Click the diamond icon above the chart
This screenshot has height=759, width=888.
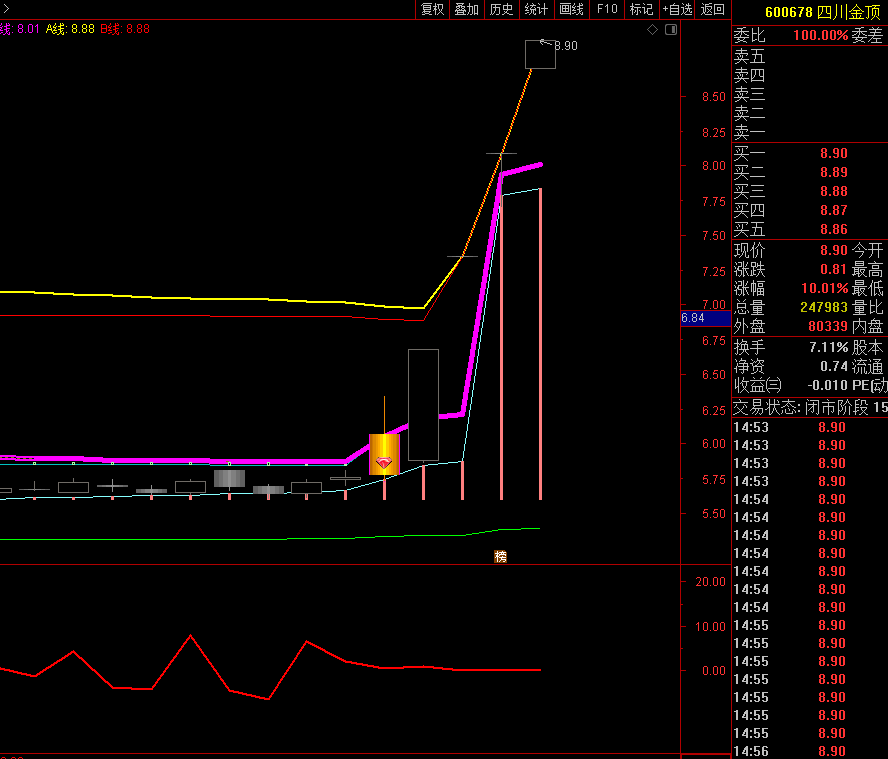tap(652, 29)
